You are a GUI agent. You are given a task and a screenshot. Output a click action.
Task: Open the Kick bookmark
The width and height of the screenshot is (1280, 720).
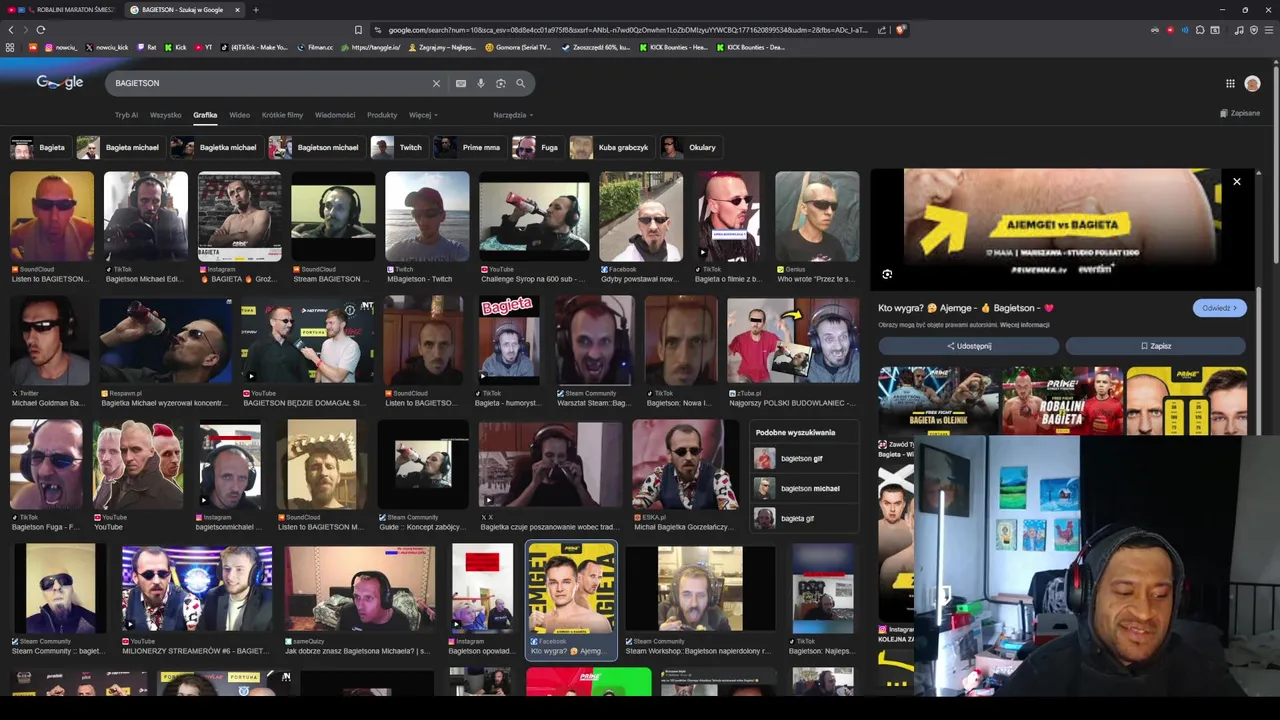point(176,47)
